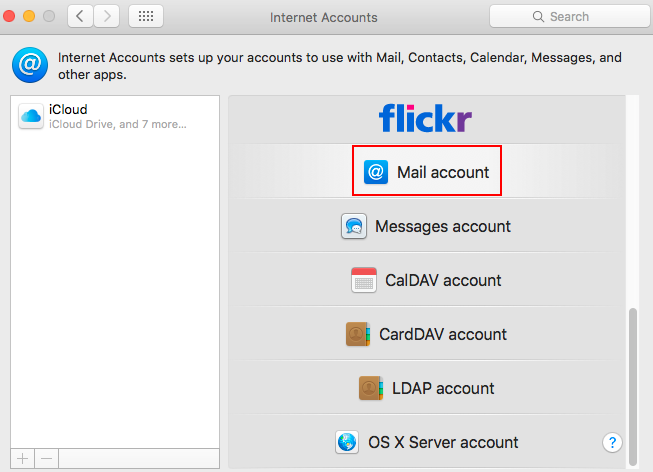The height and width of the screenshot is (472, 653).
Task: Show all preferences with grid button
Action: click(146, 16)
